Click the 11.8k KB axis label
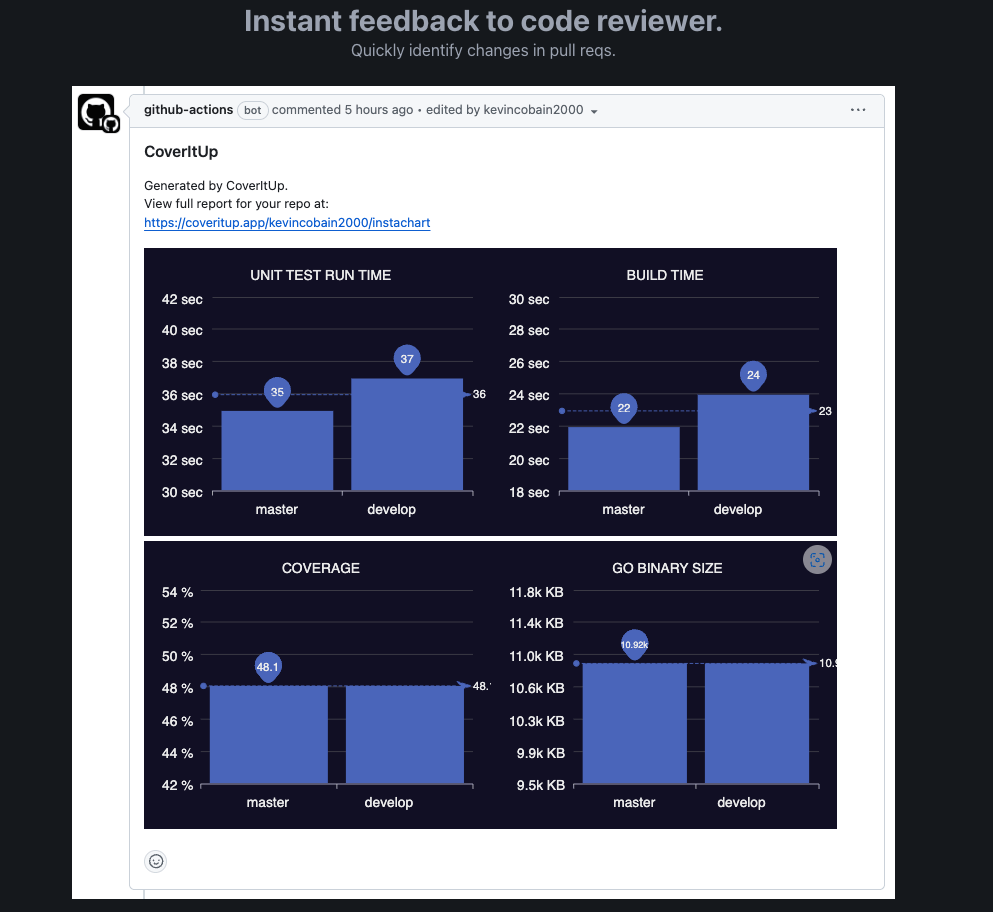The height and width of the screenshot is (912, 993). tap(536, 592)
